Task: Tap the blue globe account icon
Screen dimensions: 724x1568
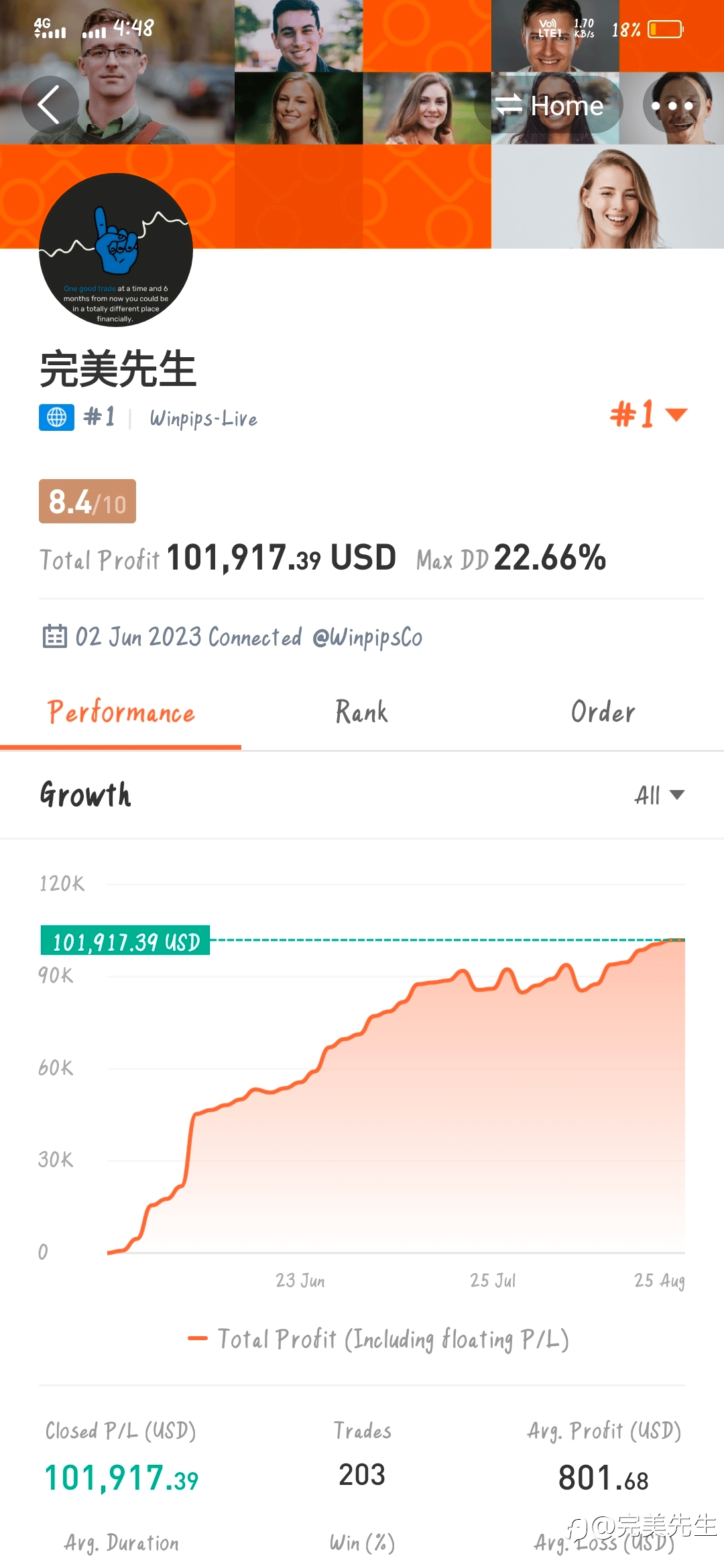Action: (x=56, y=417)
